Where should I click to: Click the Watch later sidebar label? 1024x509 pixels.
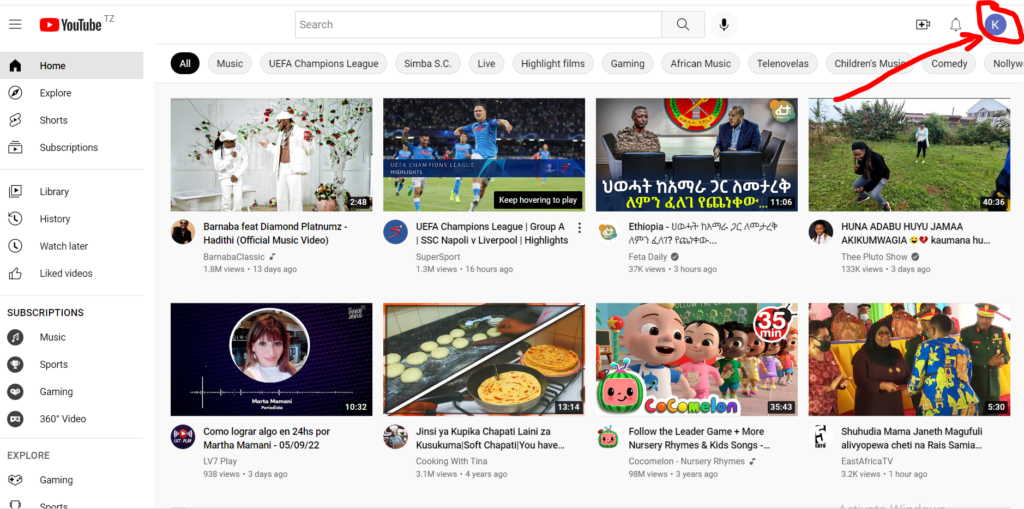(x=63, y=246)
